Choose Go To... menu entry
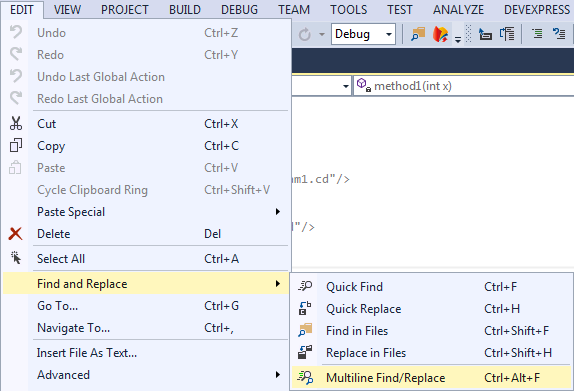Screen dimensions: 574x391 tap(146, 306)
